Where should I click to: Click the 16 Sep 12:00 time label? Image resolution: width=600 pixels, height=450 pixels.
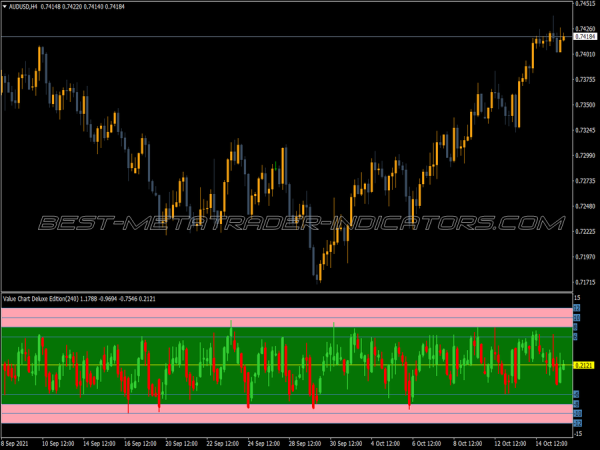coord(140,444)
